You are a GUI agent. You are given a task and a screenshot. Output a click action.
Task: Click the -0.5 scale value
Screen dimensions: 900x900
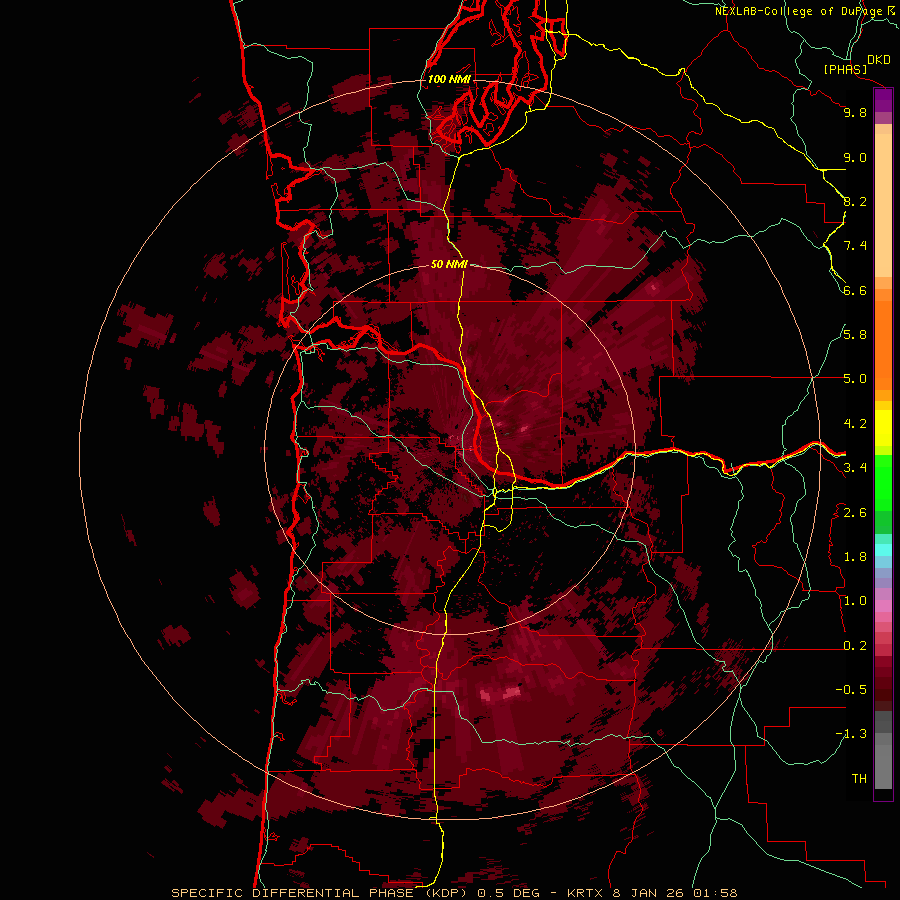[851, 690]
